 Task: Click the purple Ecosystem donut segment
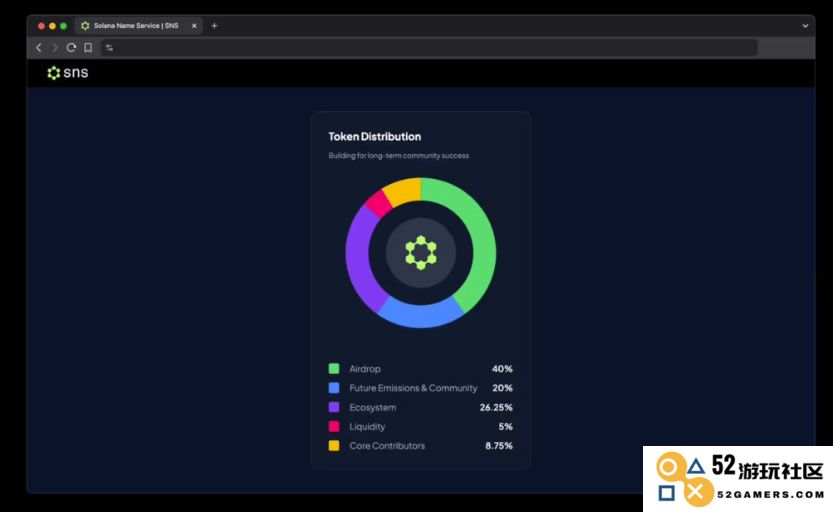pos(359,260)
